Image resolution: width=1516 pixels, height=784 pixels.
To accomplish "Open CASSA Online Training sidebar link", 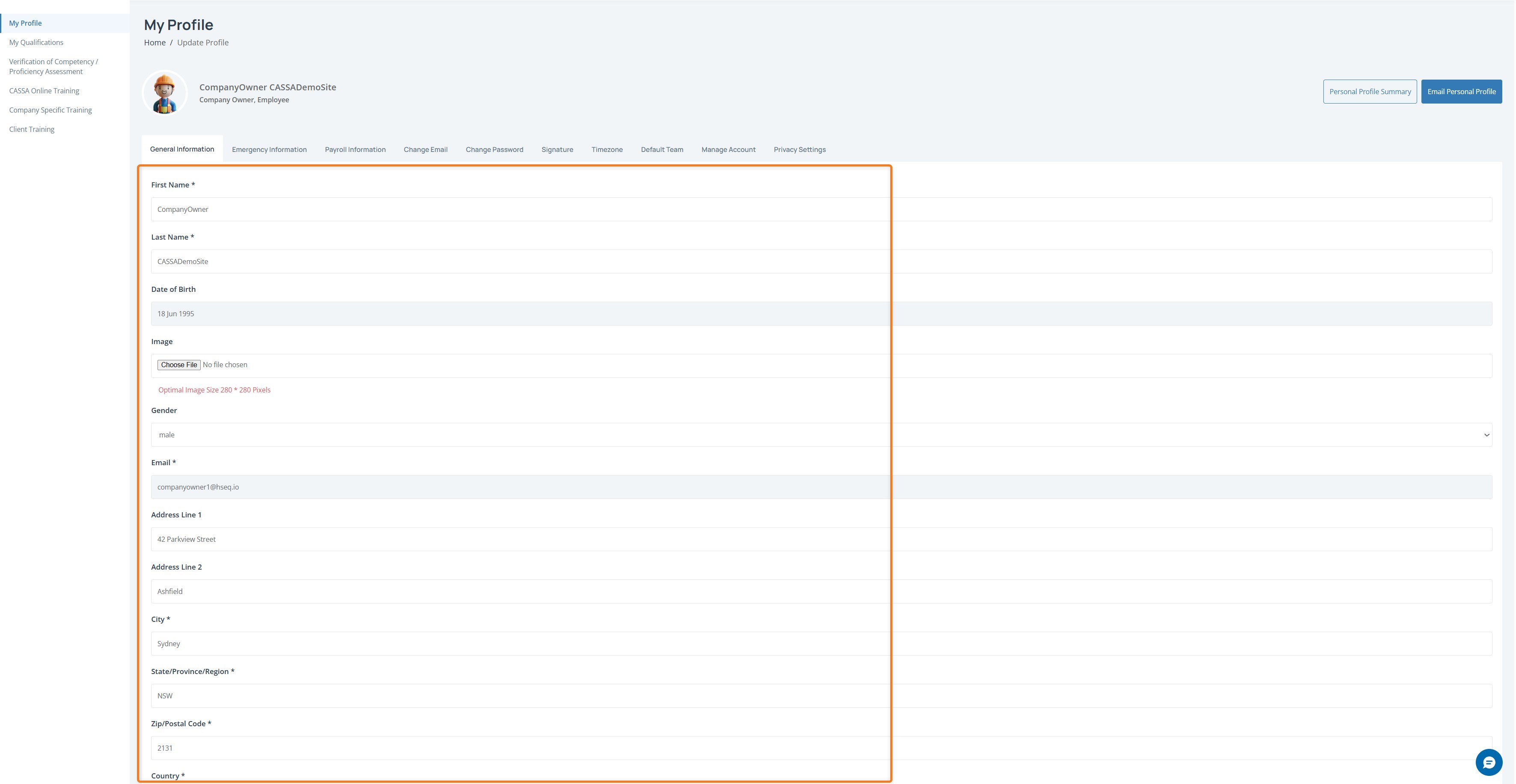I will [44, 91].
